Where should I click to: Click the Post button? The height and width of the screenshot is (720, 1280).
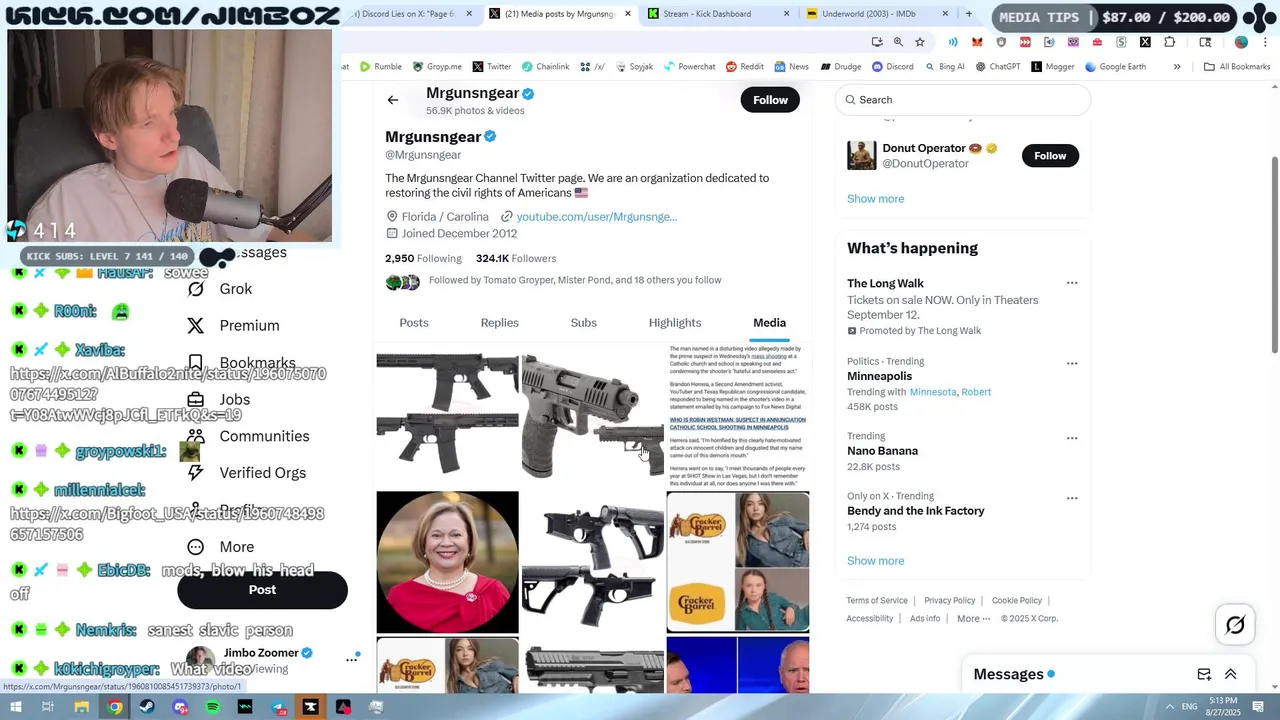coord(262,590)
